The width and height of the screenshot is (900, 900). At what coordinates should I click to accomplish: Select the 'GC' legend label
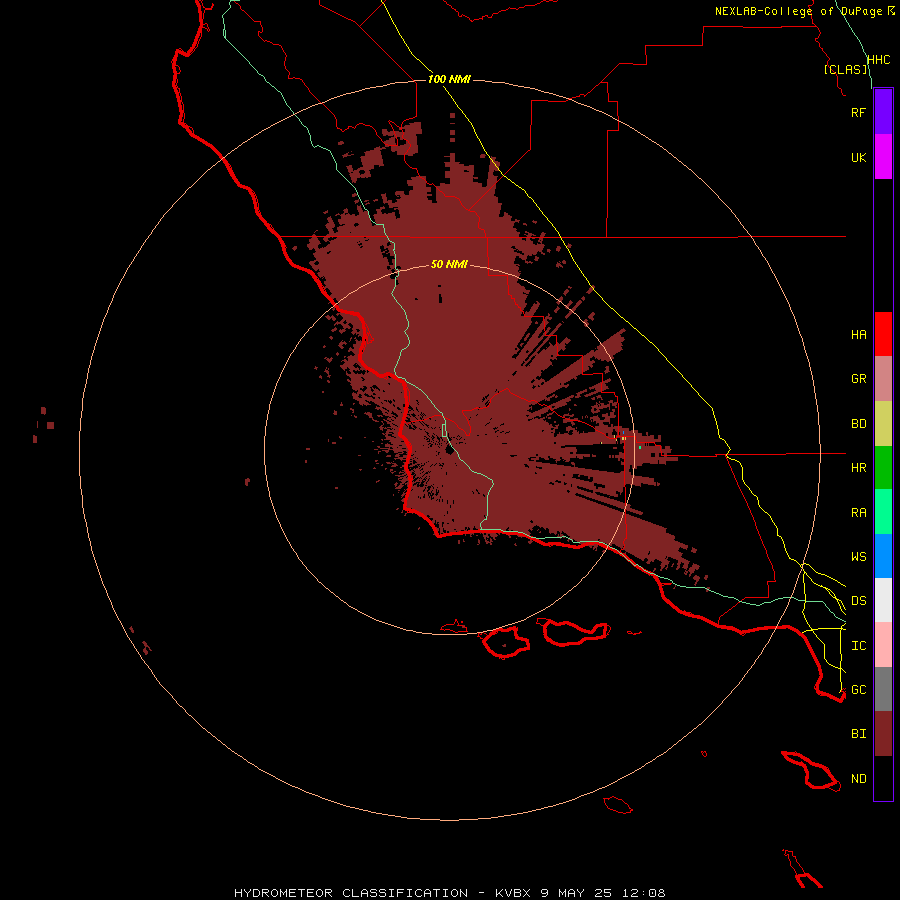[858, 690]
